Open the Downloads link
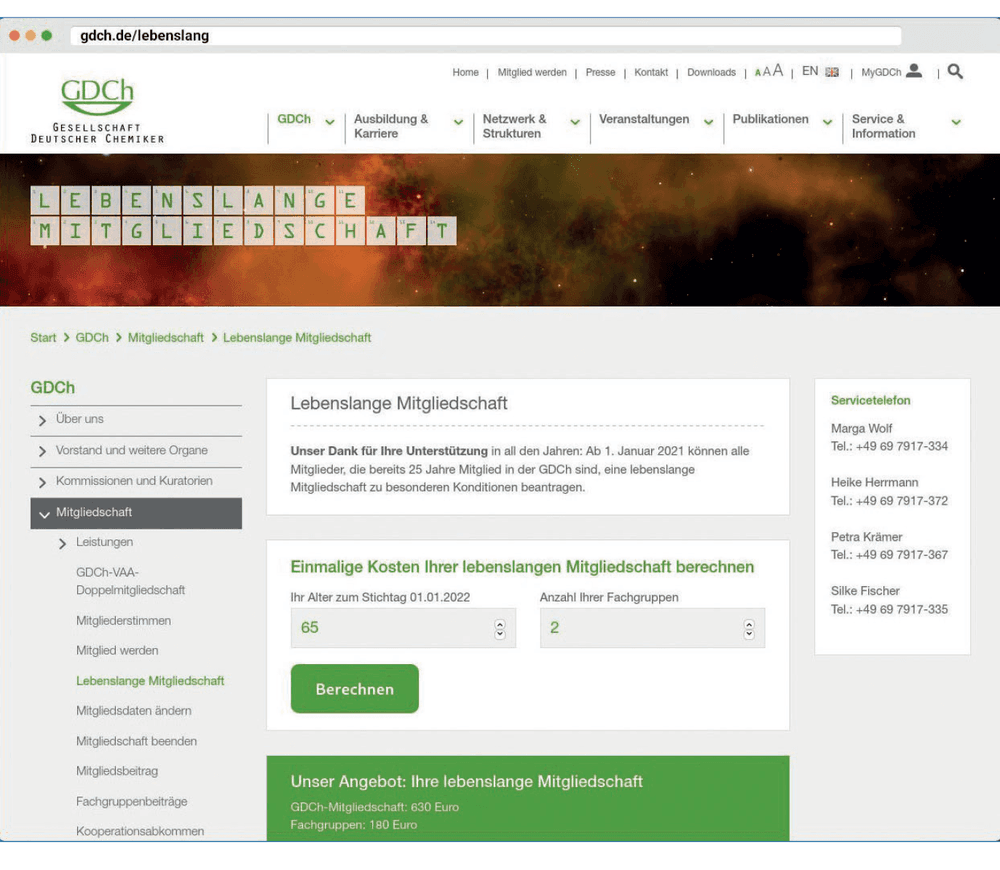Viewport: 1000px width, 870px height. click(711, 73)
